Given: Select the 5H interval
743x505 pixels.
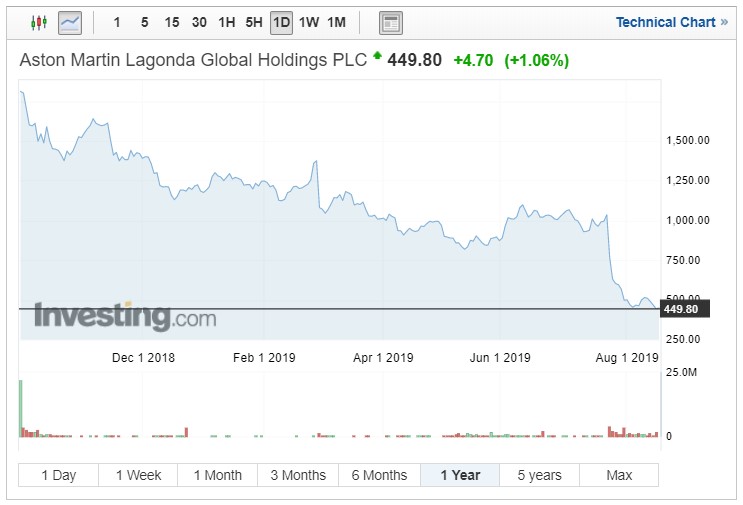Looking at the screenshot, I should tap(254, 22).
